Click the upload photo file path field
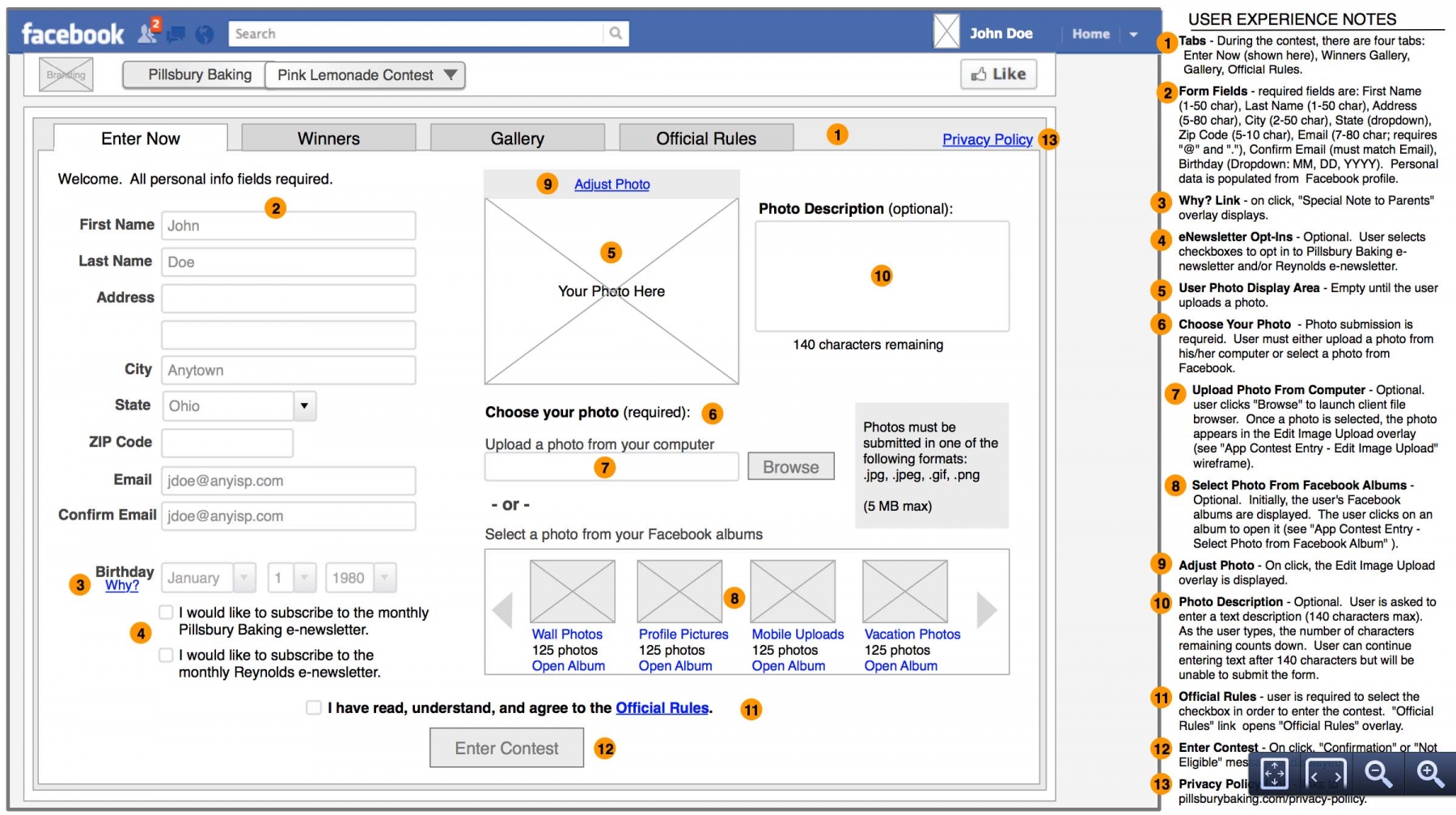Screen dimensions: 1456x815 (612, 467)
